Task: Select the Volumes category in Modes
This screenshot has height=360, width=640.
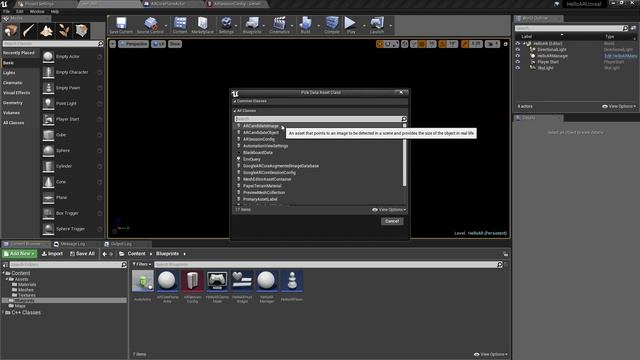Action: coord(11,113)
